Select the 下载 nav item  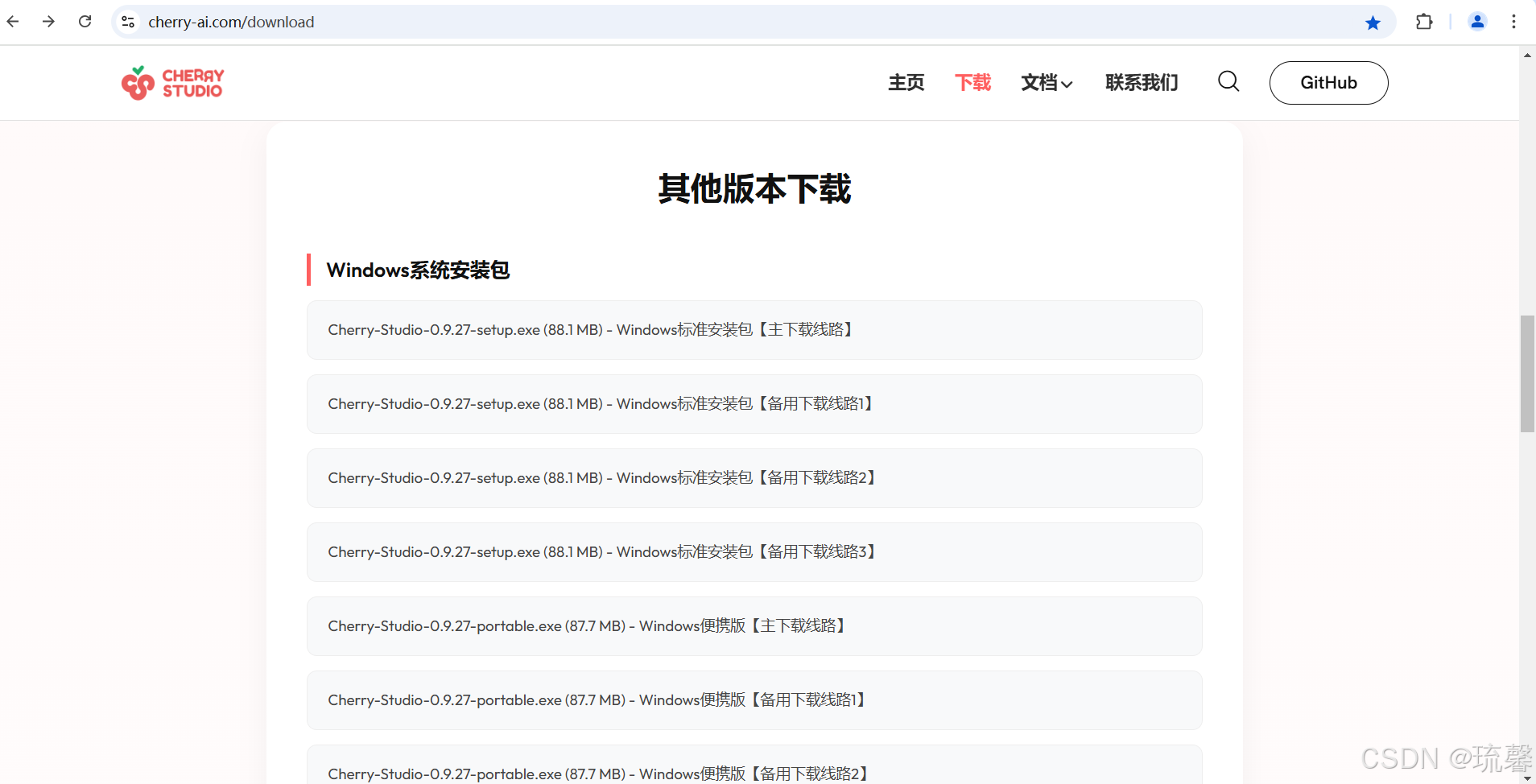tap(972, 83)
